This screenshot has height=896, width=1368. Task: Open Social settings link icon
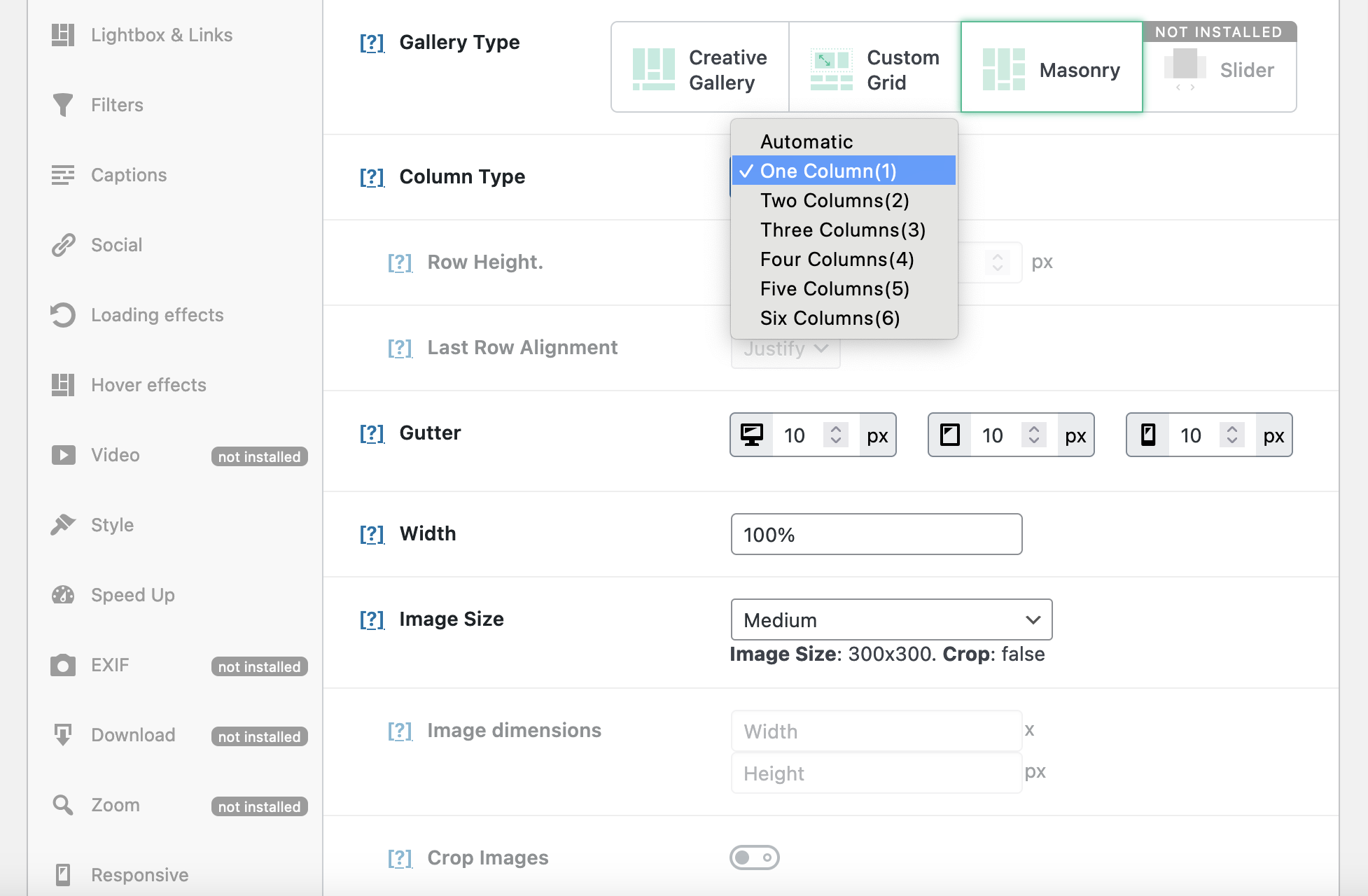click(62, 245)
